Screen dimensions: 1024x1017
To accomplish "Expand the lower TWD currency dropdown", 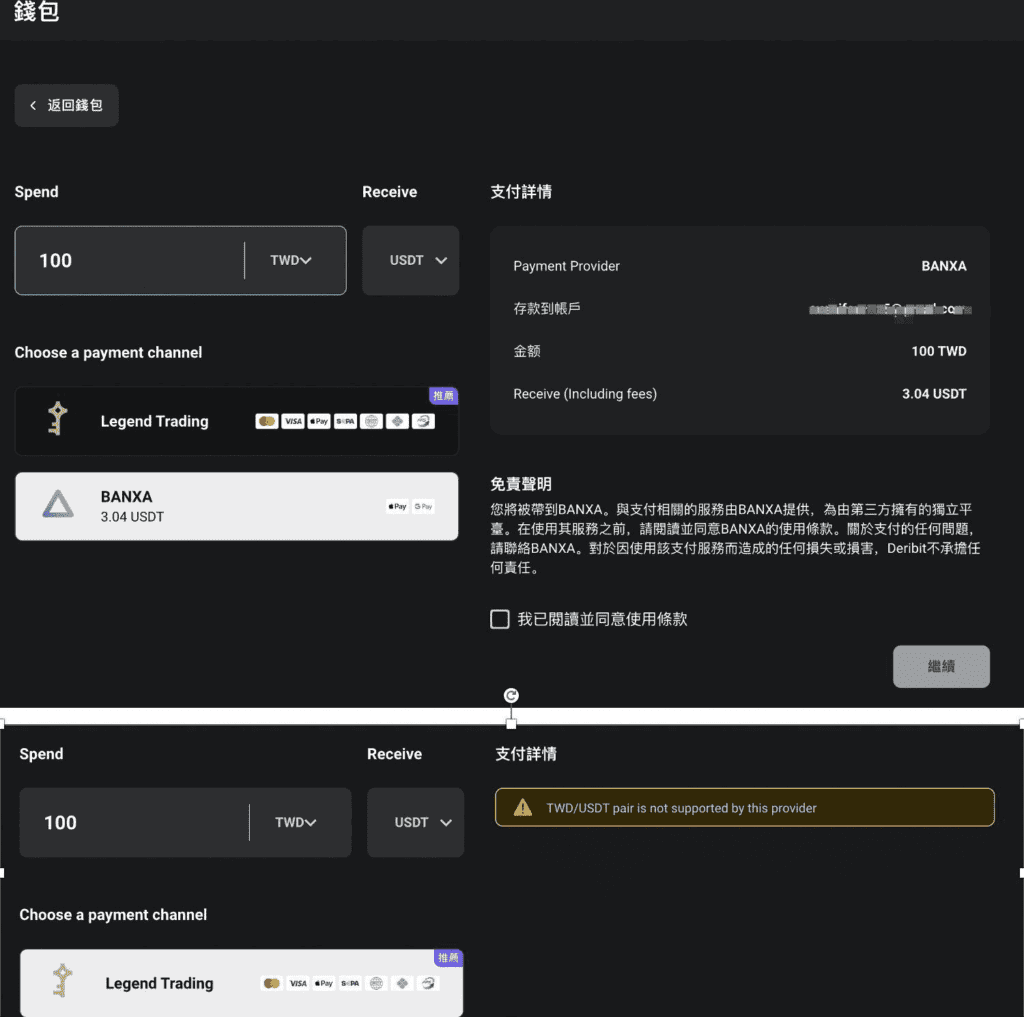I will tap(295, 822).
